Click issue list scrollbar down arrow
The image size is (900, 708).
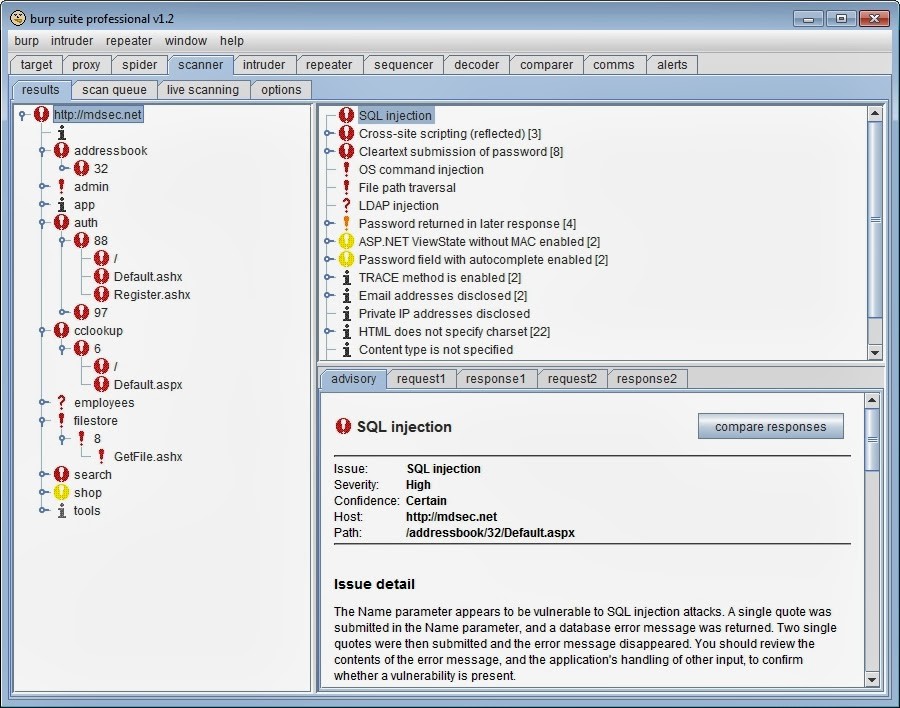[875, 352]
